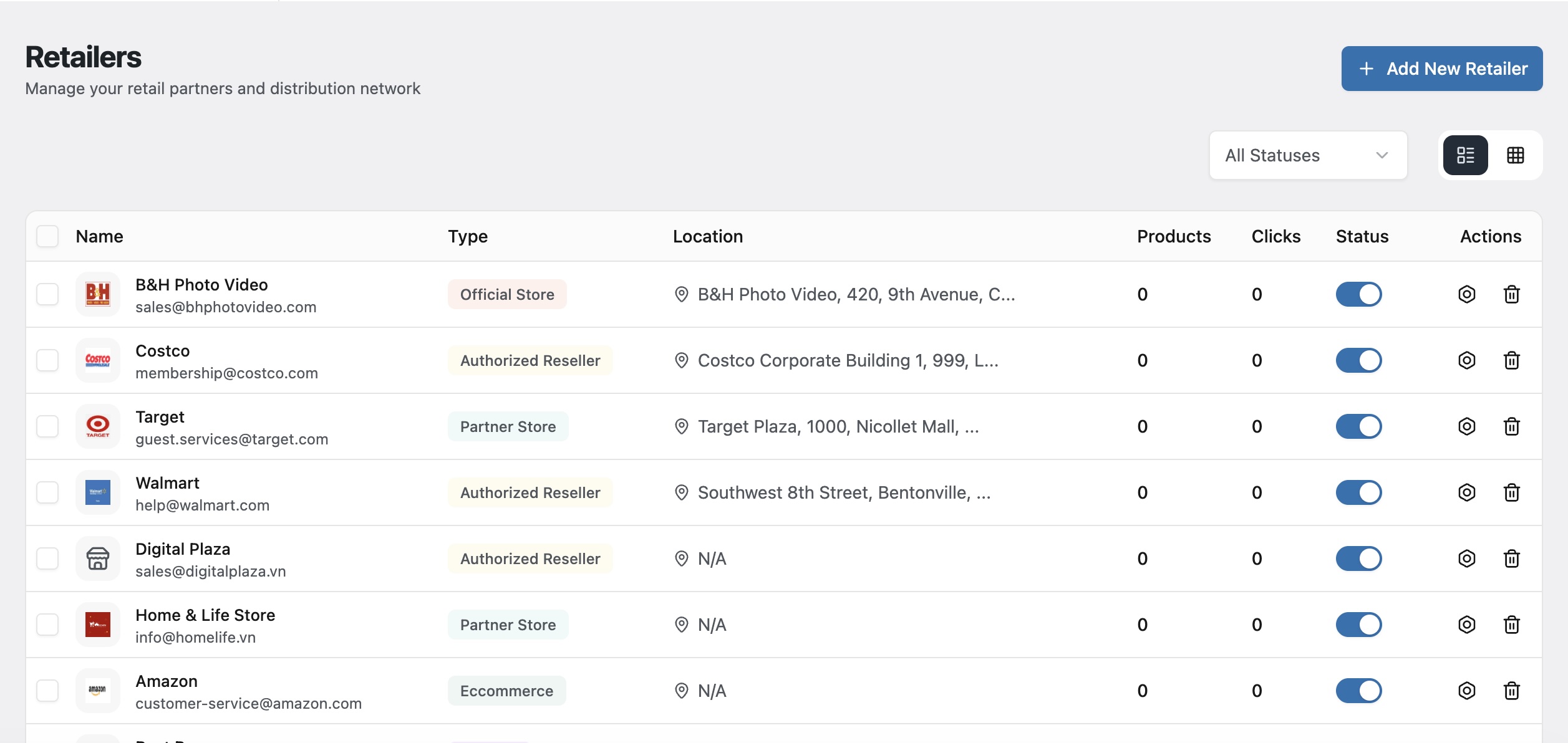Image resolution: width=1568 pixels, height=743 pixels.
Task: Click the Authorized Reseller badge for Digital Plaza
Action: point(530,558)
